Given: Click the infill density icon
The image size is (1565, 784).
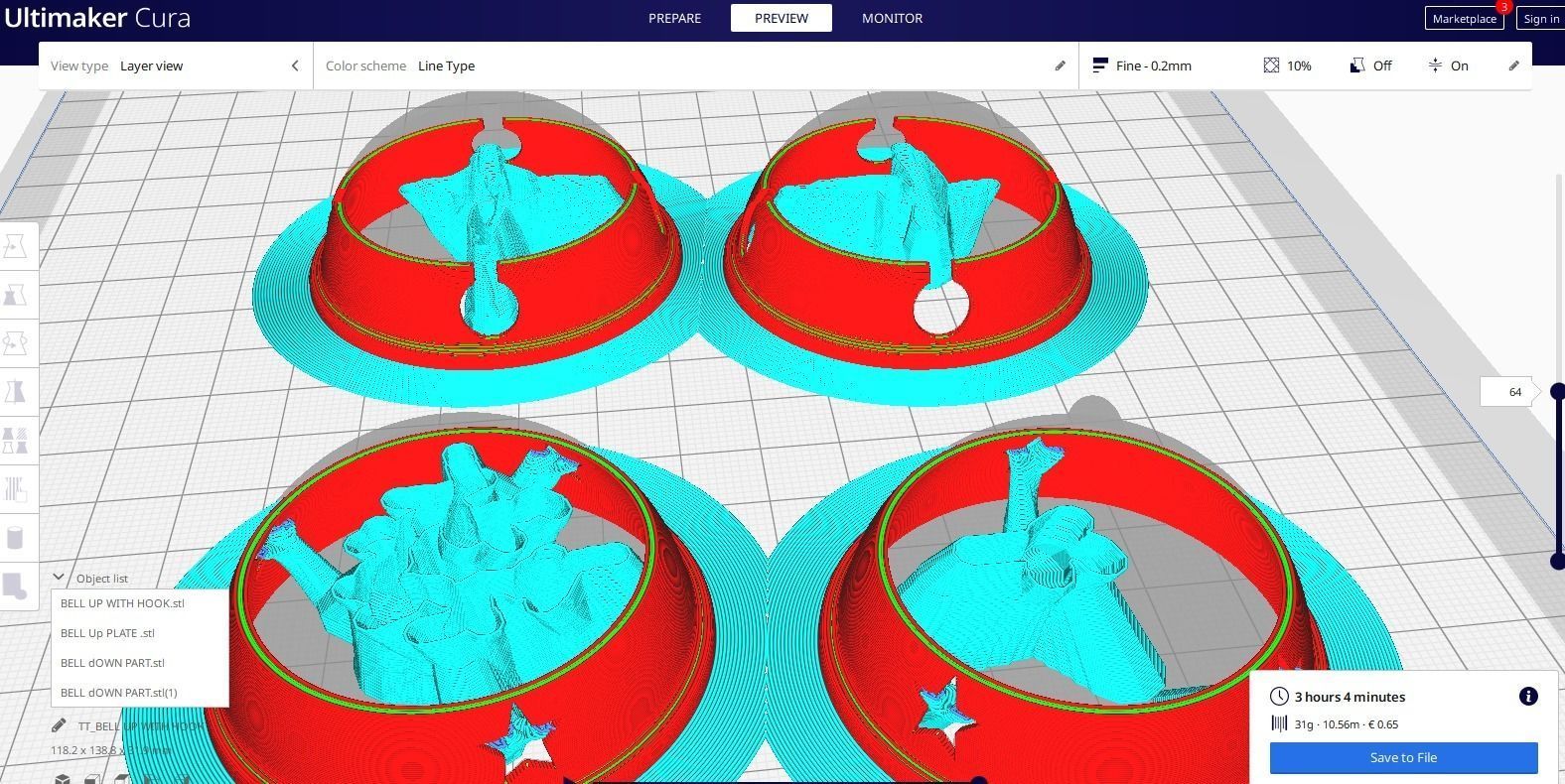Looking at the screenshot, I should pos(1271,65).
